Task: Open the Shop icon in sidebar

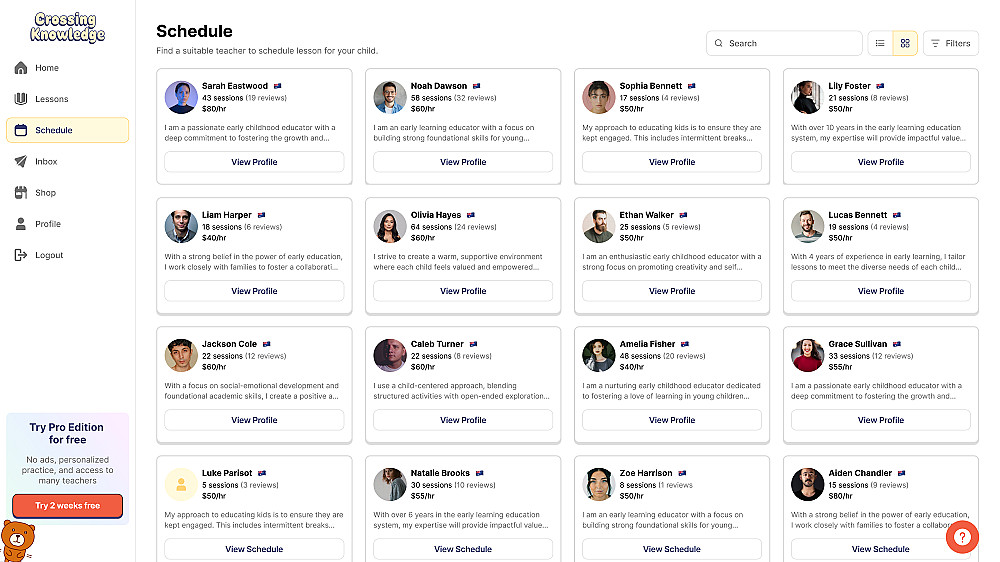Action: (21, 192)
